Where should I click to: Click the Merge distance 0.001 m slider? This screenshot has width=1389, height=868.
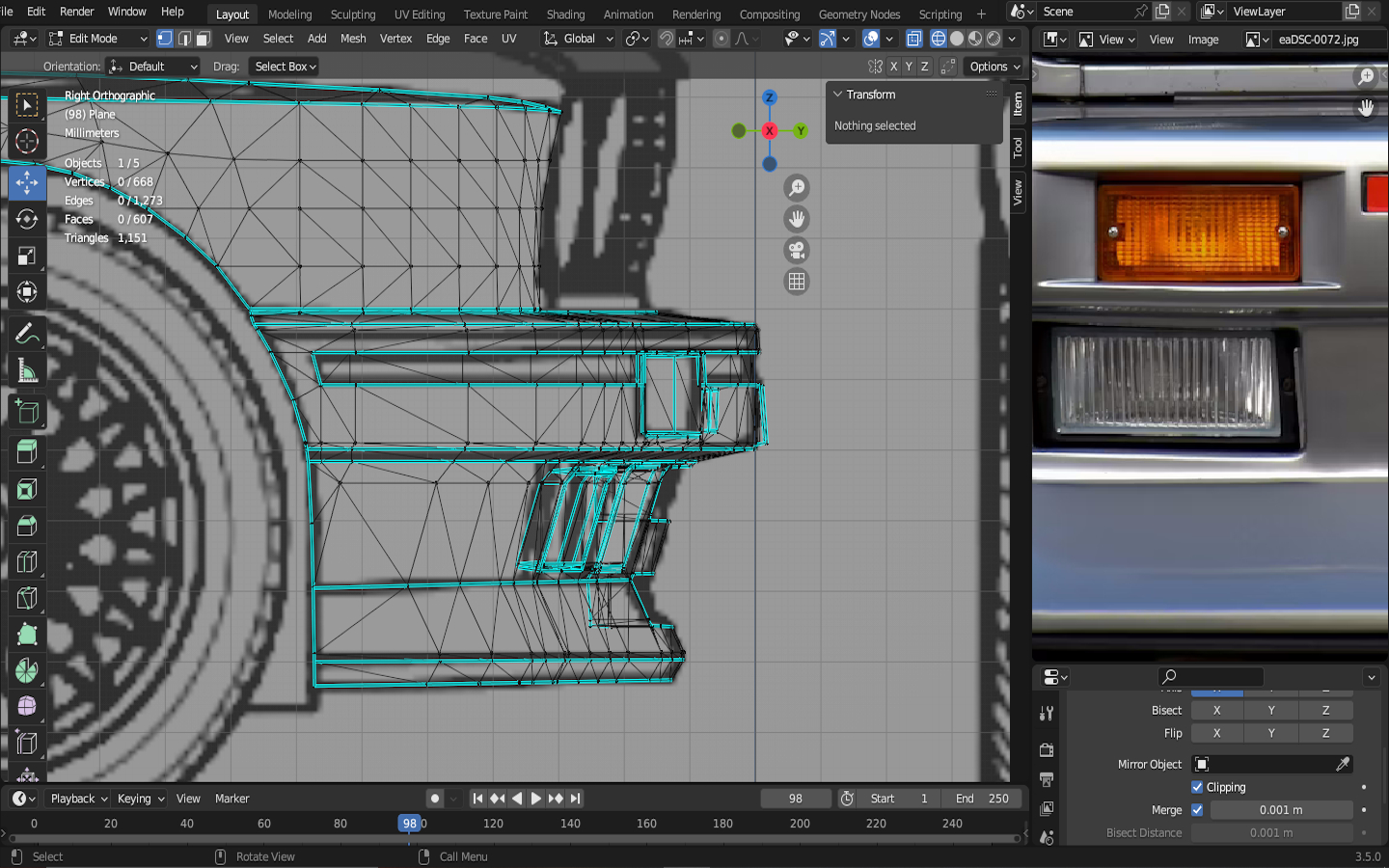coord(1280,810)
